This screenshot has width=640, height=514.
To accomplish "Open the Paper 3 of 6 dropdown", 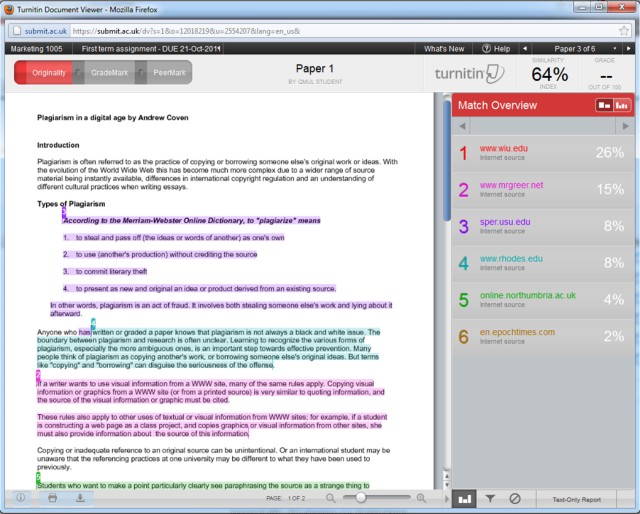I will click(x=615, y=49).
